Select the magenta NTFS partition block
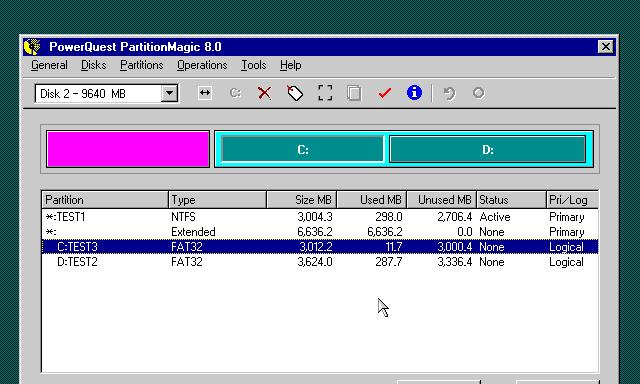The height and width of the screenshot is (384, 640). (x=128, y=149)
